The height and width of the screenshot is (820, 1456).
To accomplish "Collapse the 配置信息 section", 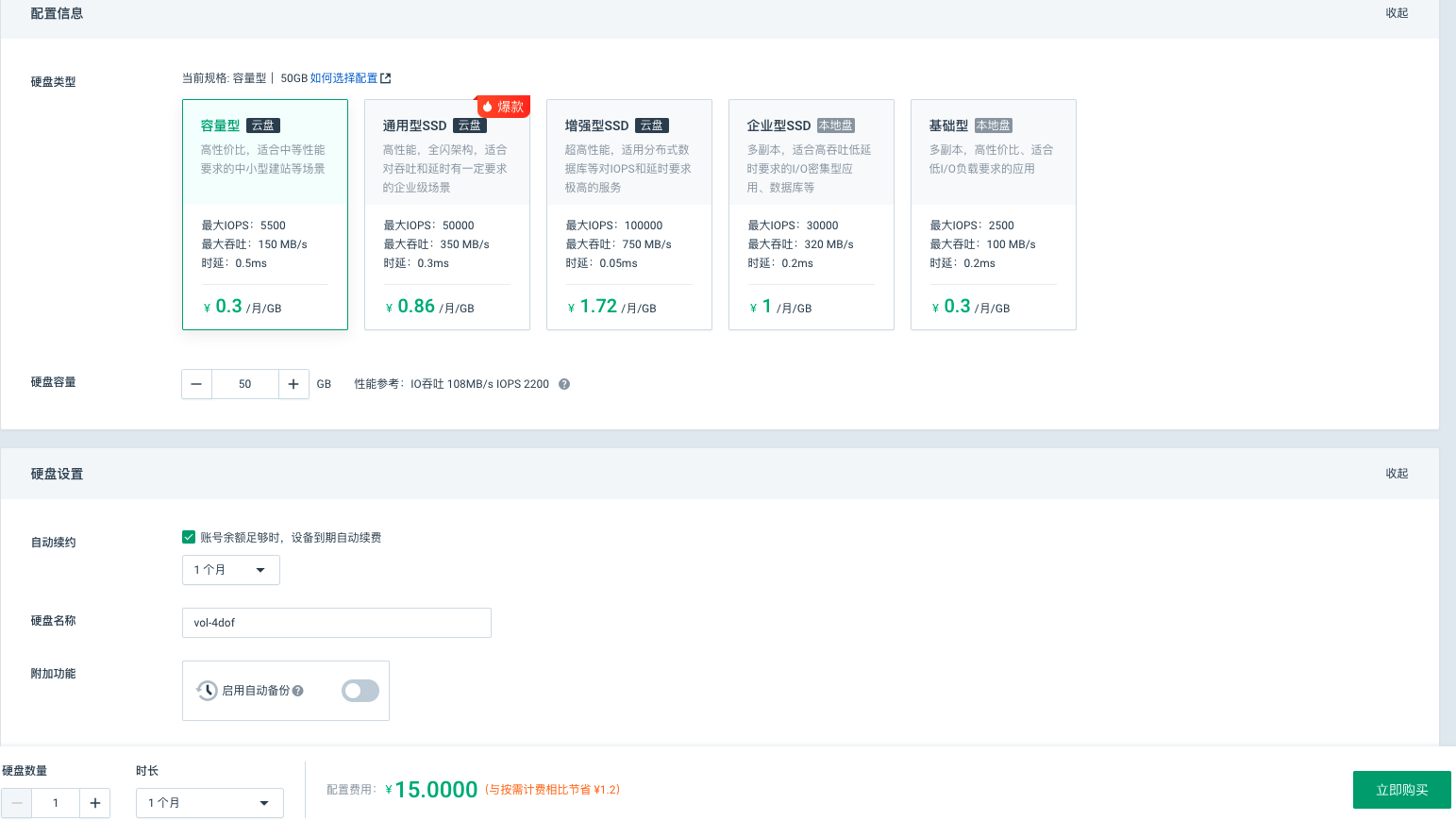I will coord(1397,13).
